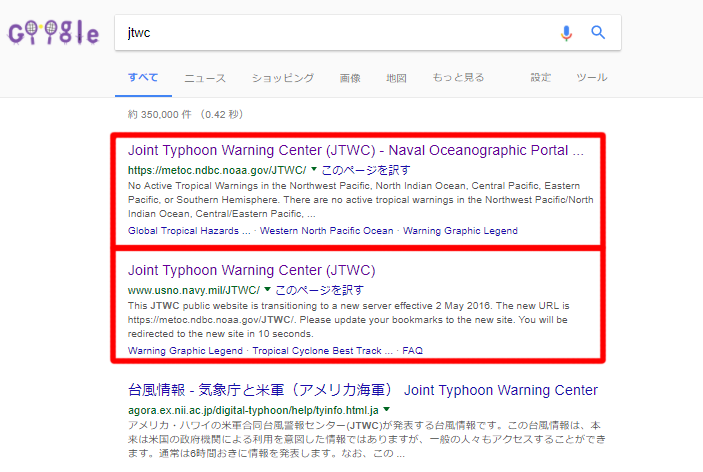Click the 'This JTWC public website' snippet text
Screen dimensions: 703x472
point(348,320)
